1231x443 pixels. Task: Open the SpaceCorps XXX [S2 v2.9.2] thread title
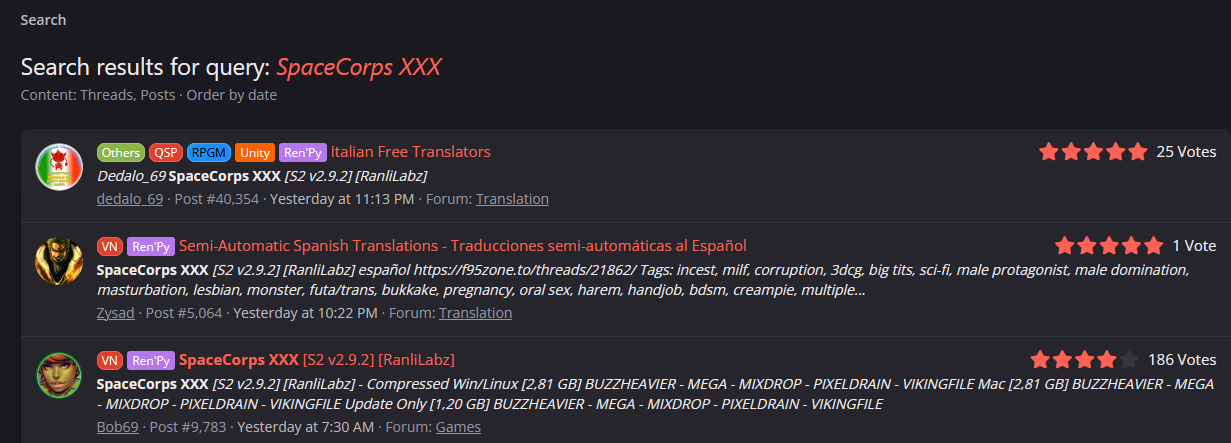317,360
